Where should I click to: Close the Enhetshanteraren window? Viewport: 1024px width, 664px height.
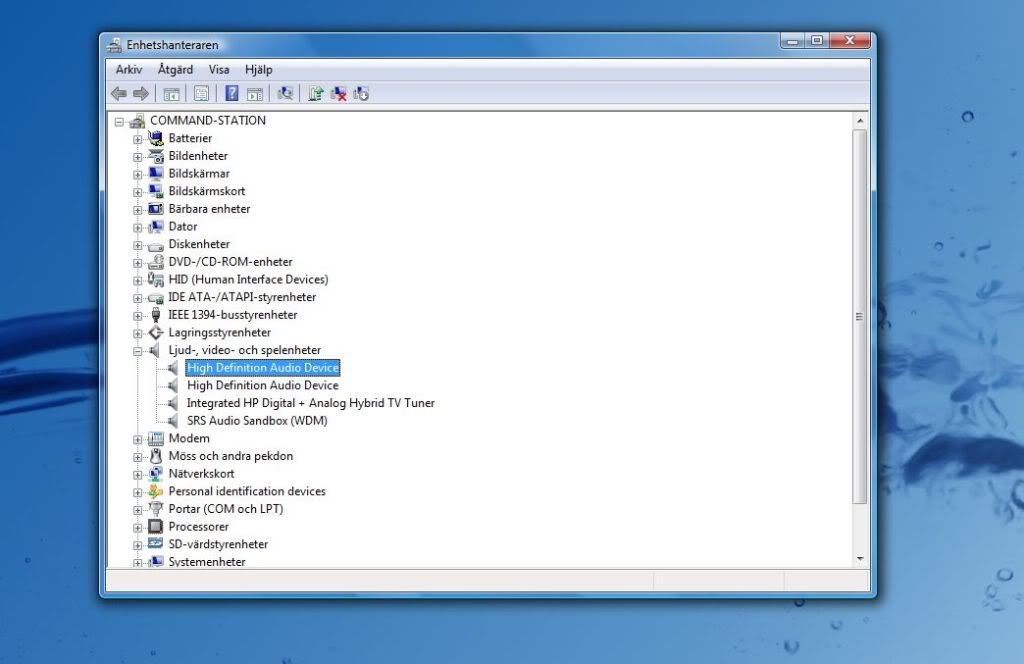coord(850,41)
